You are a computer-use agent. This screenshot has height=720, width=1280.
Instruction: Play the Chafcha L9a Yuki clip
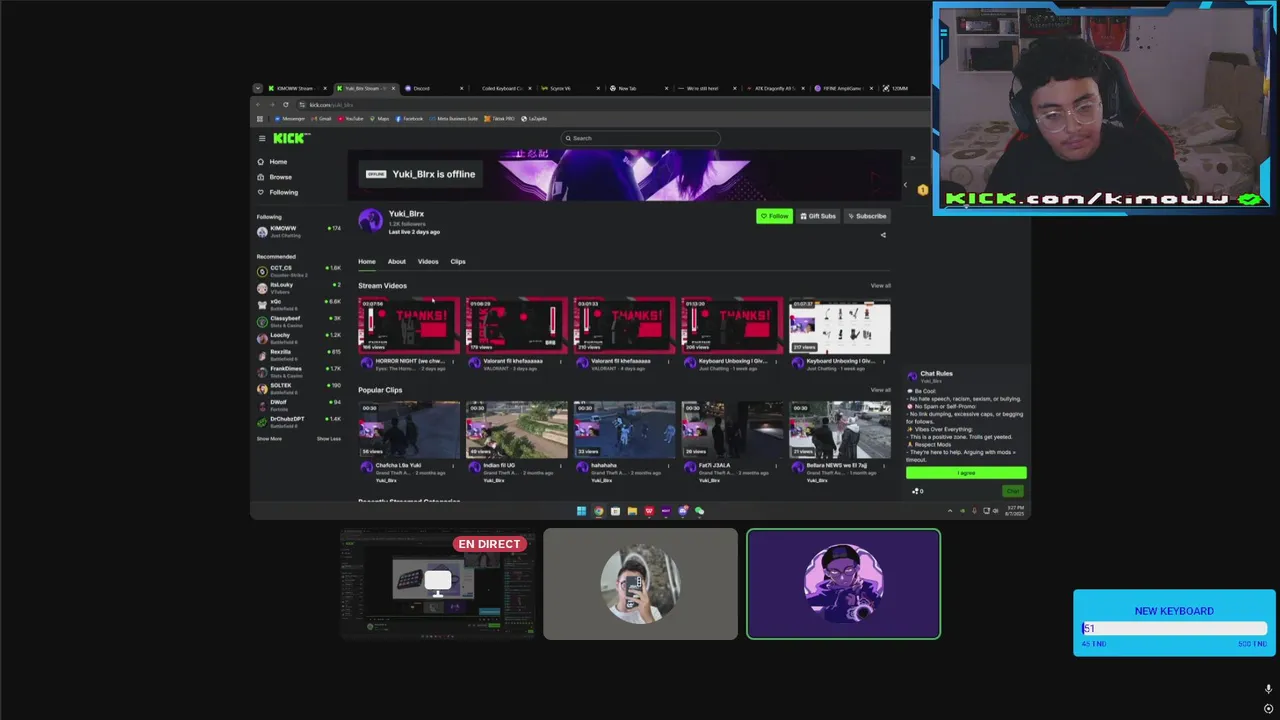pos(409,430)
